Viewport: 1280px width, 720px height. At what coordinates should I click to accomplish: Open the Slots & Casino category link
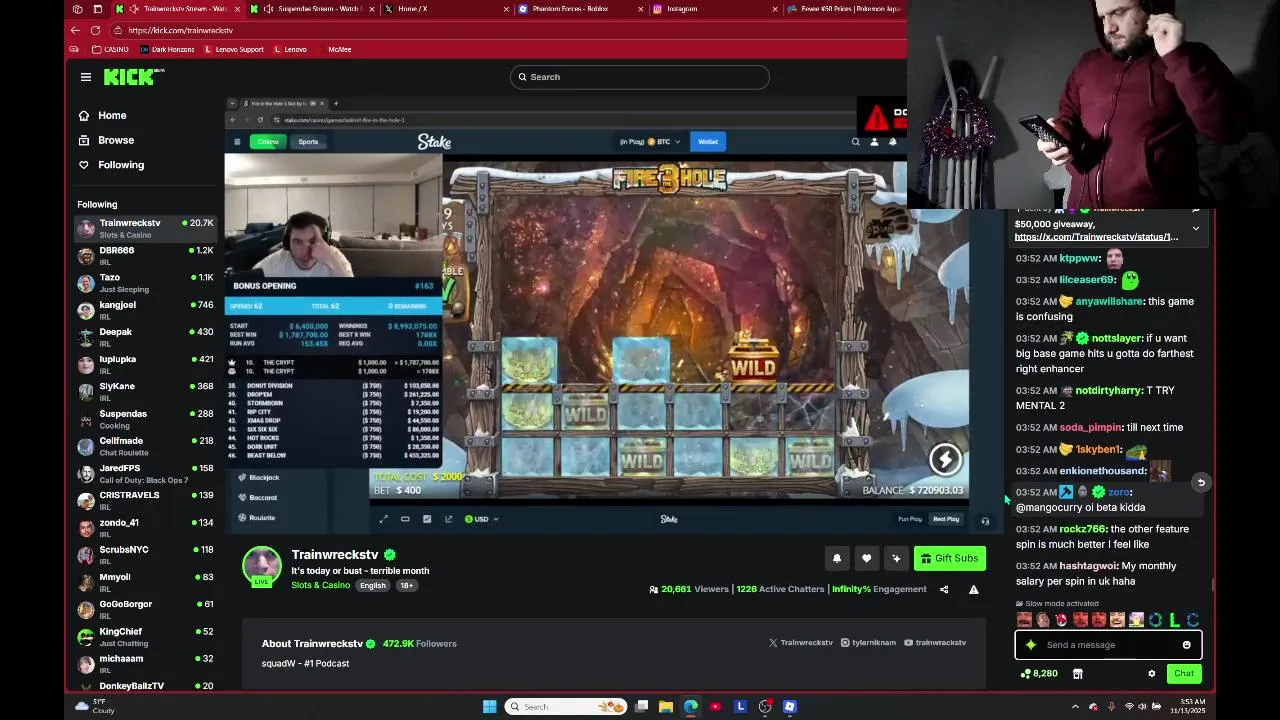point(321,585)
